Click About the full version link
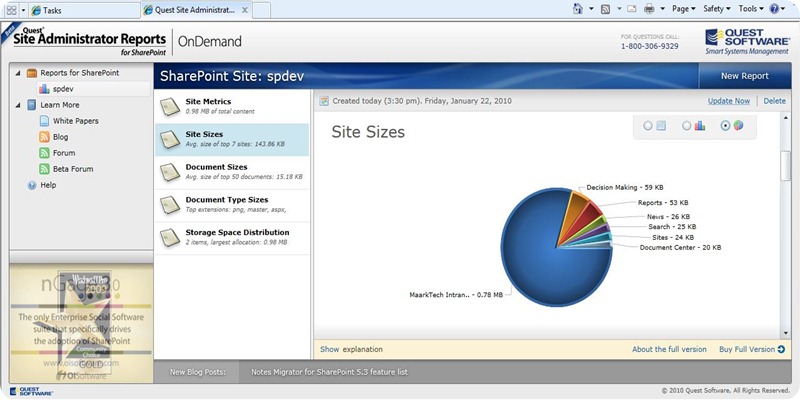Screen dimensions: 800x400 coord(669,349)
